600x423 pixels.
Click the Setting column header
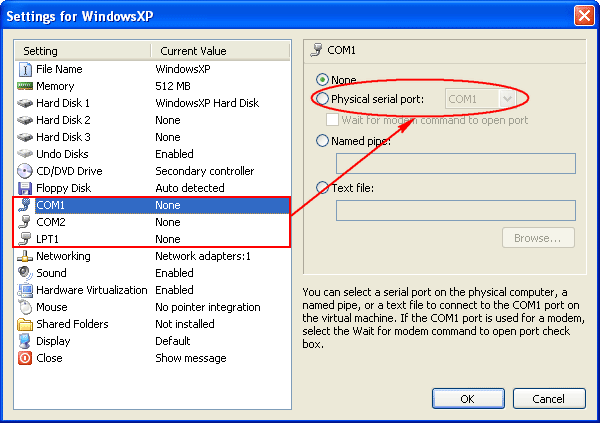(x=83, y=51)
